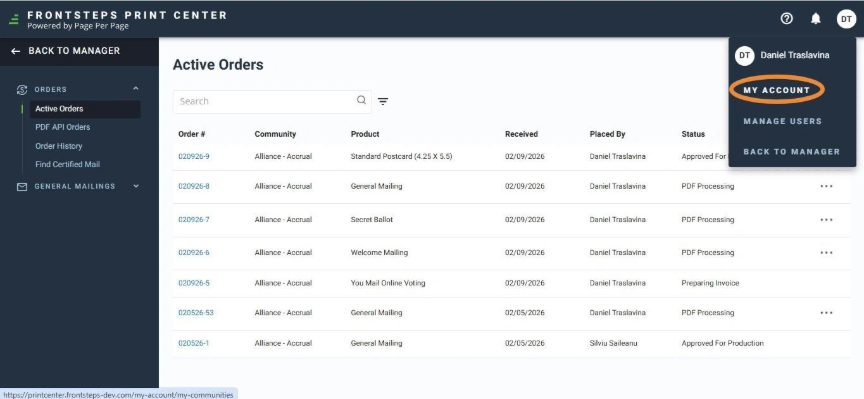Click the Frontsteps logo icon
The width and height of the screenshot is (864, 399).
coord(14,20)
